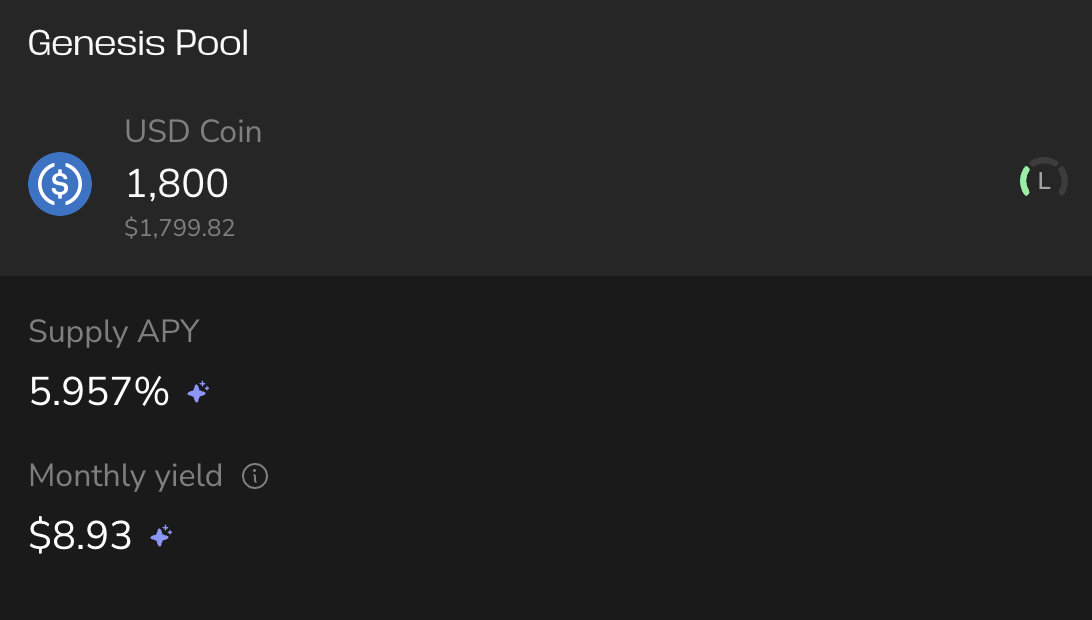Click the green arc of the ring gauge
The height and width of the screenshot is (620, 1092).
[1025, 181]
